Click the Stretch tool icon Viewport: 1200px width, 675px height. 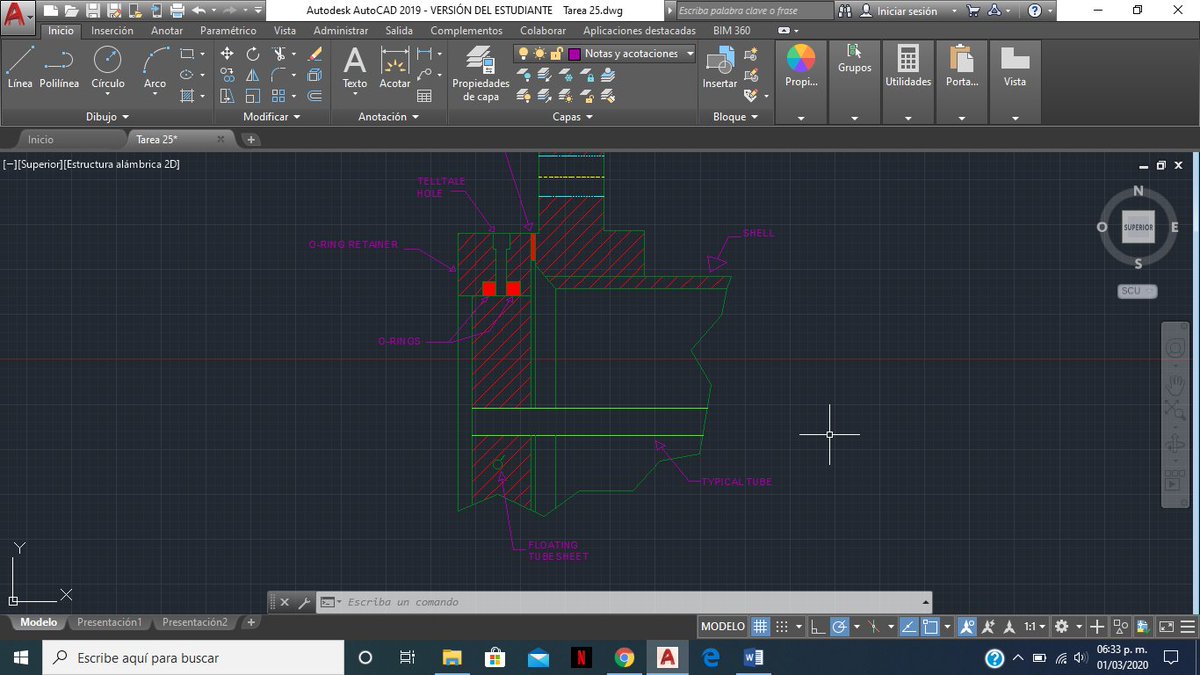[227, 96]
